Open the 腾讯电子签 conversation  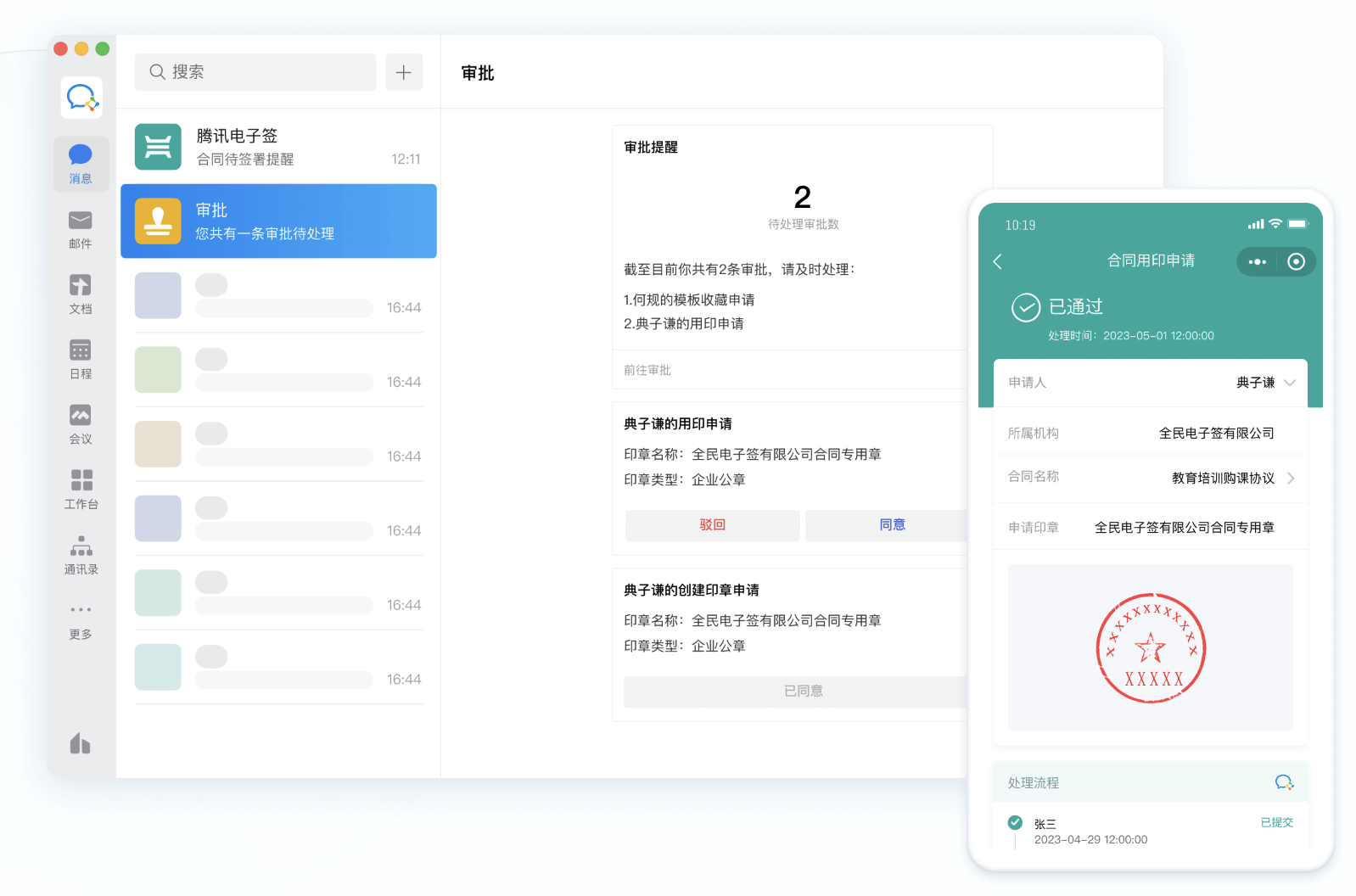(x=278, y=147)
